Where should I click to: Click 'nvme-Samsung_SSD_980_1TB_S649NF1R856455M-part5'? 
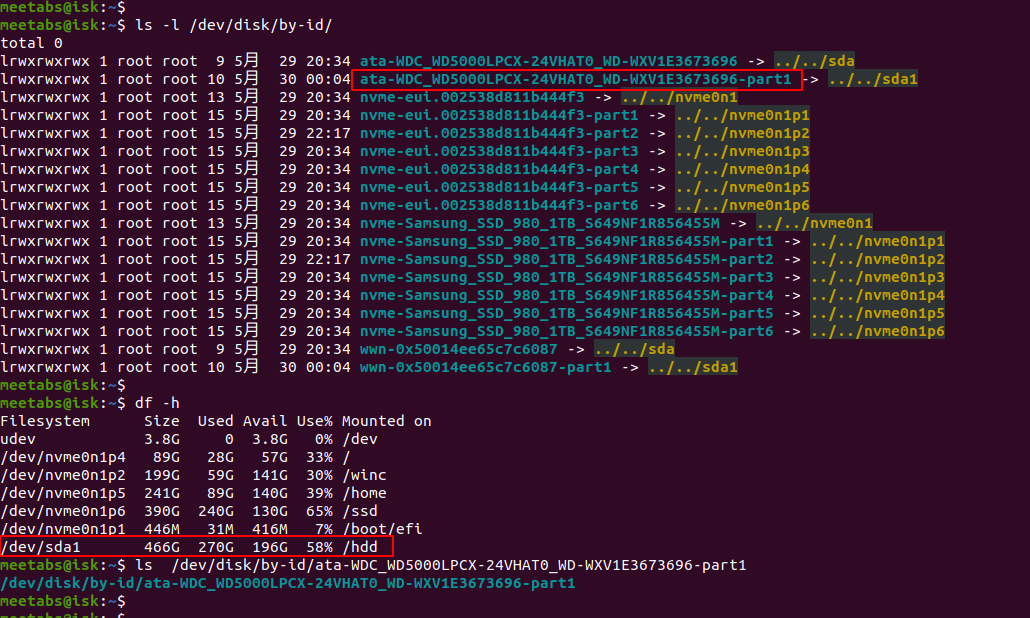[566, 313]
